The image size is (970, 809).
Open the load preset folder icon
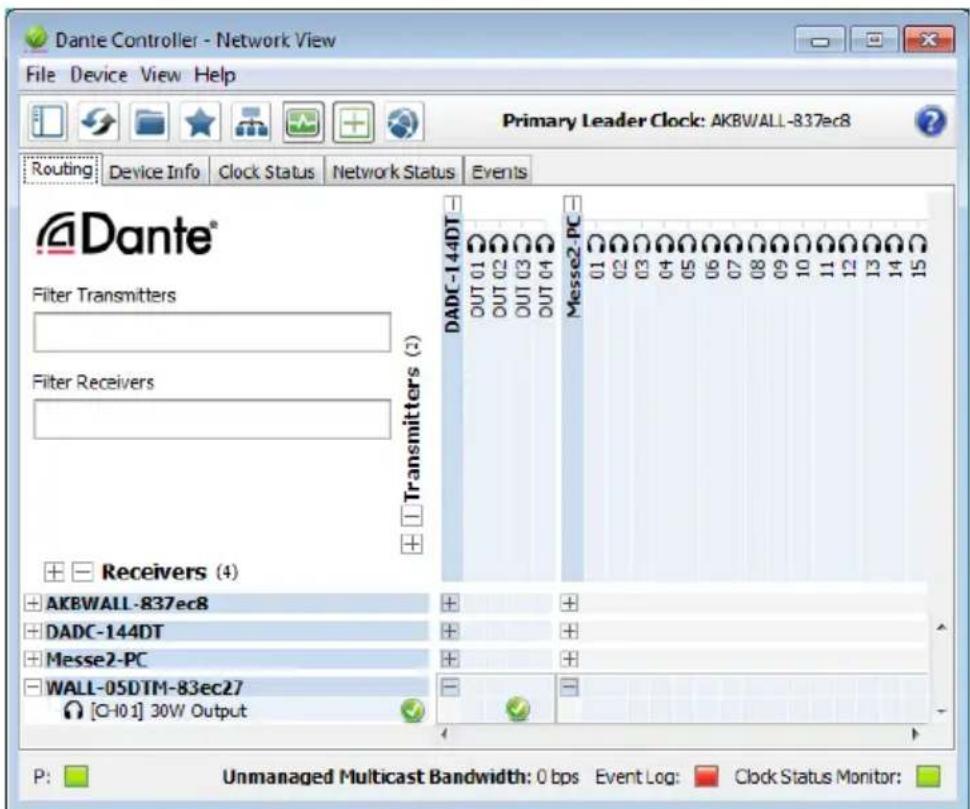[x=150, y=122]
